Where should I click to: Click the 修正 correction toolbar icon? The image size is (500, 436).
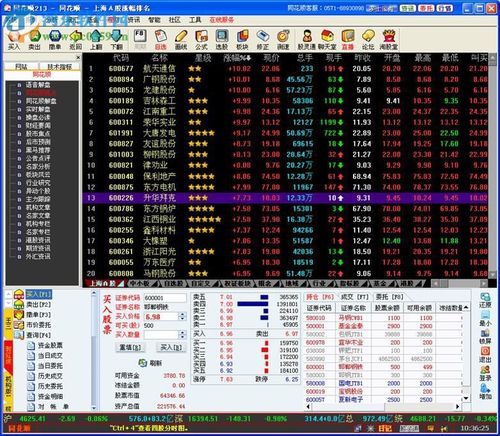click(263, 39)
